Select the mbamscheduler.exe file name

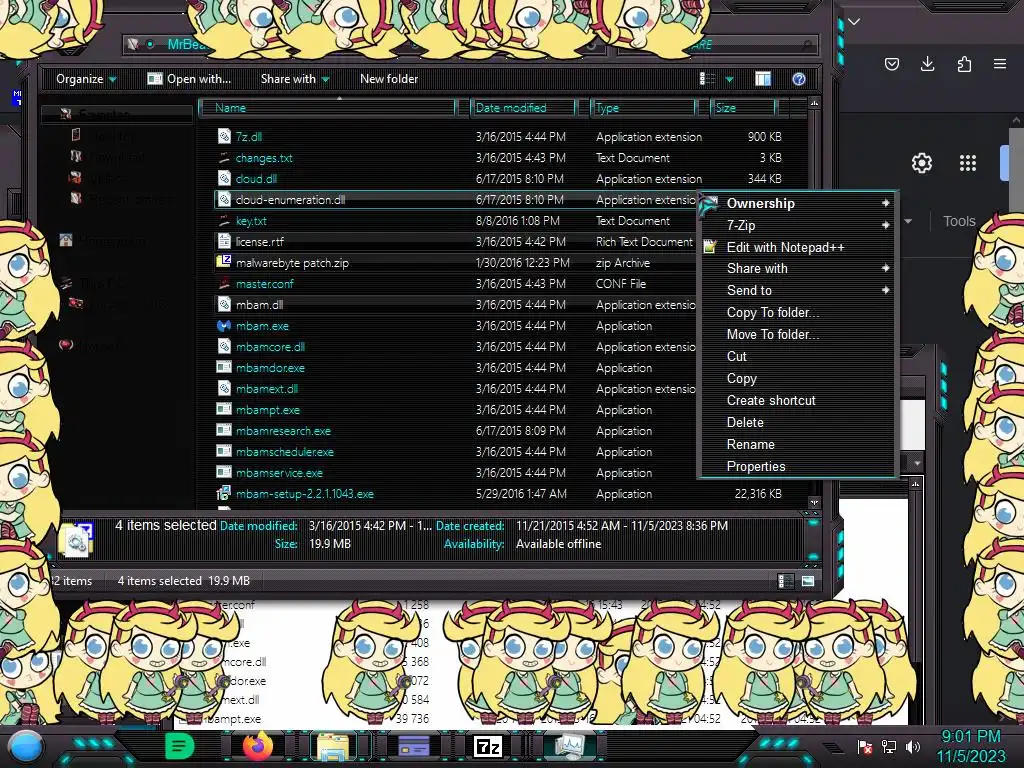(x=285, y=452)
